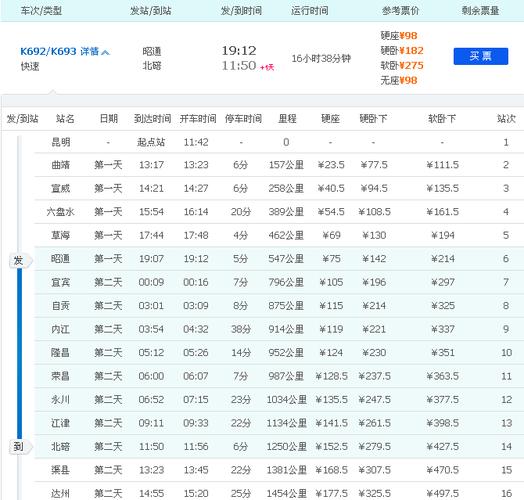
Task: Select the 无座¥98 price entry
Action: 399,81
